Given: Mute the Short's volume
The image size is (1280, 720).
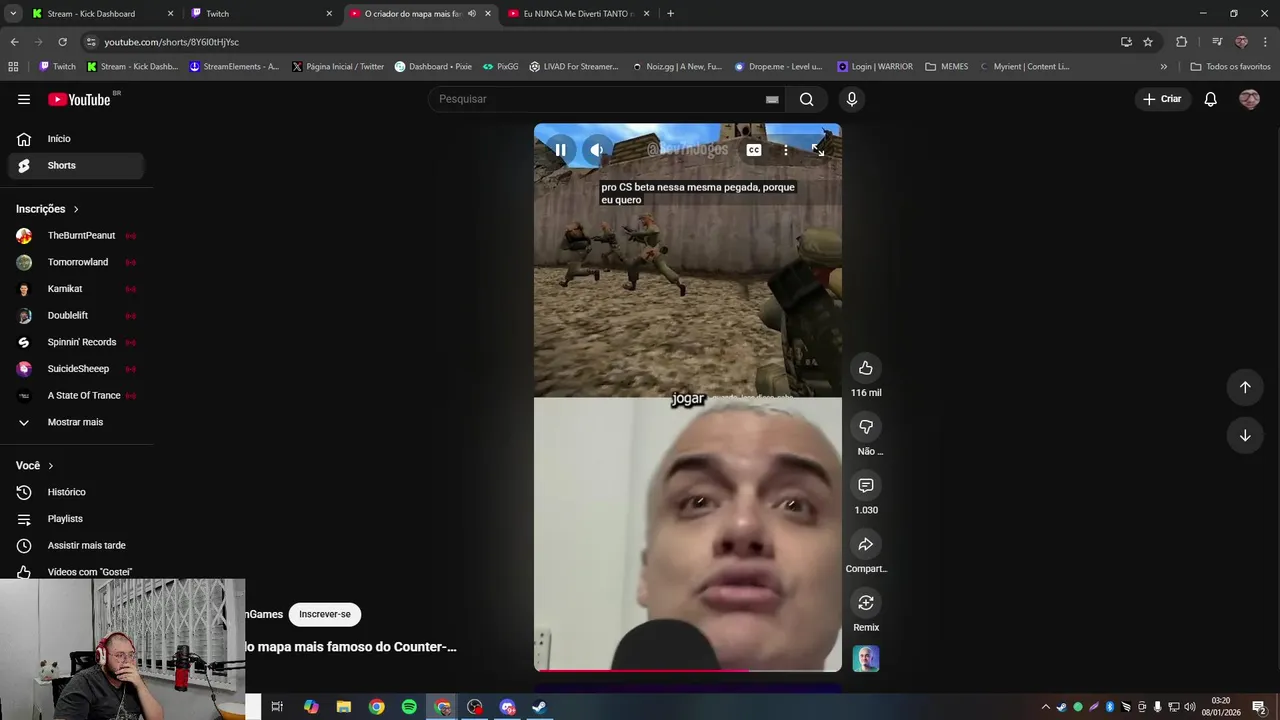Looking at the screenshot, I should coord(596,150).
